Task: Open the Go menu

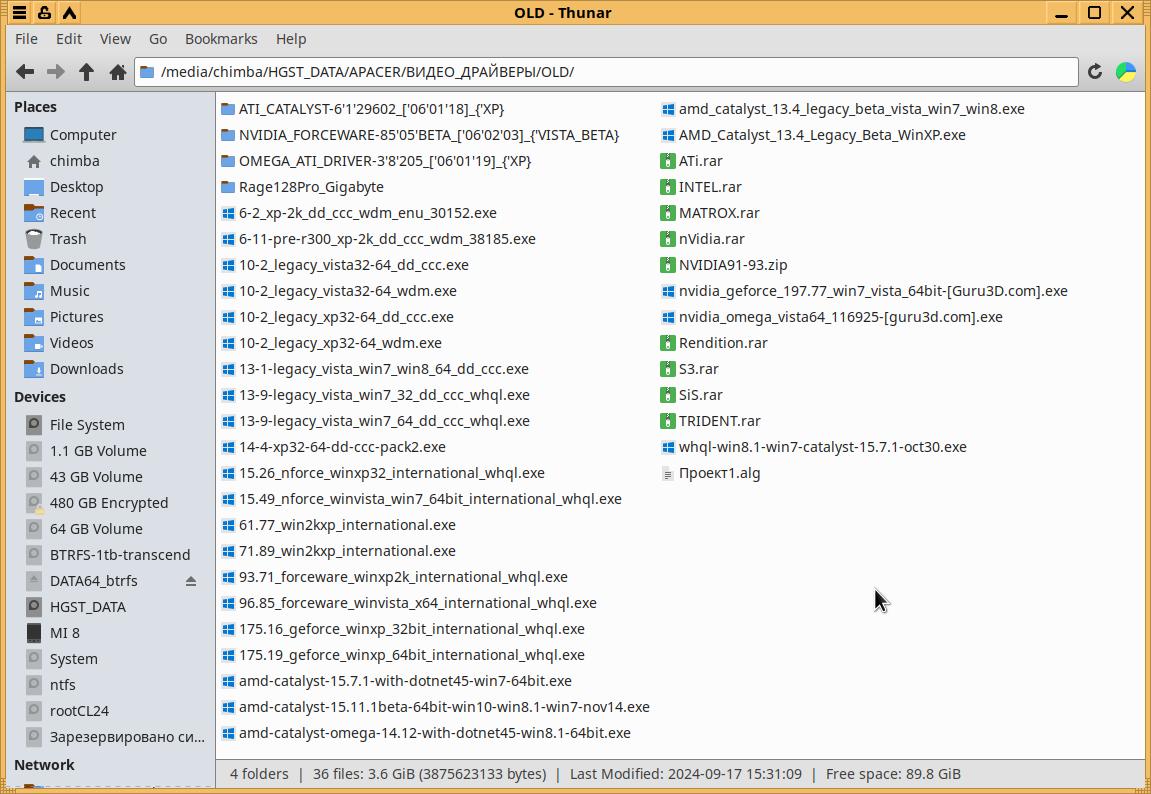Action: 158,39
